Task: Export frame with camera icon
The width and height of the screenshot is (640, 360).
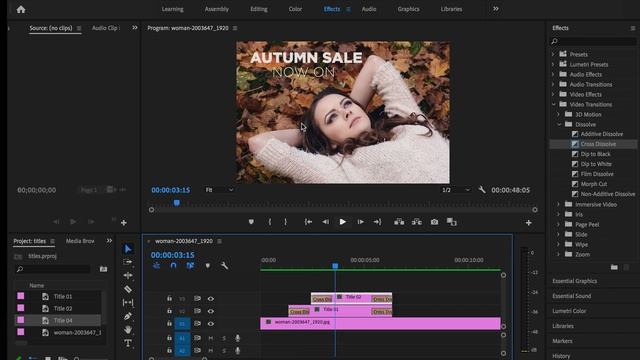Action: [x=434, y=222]
